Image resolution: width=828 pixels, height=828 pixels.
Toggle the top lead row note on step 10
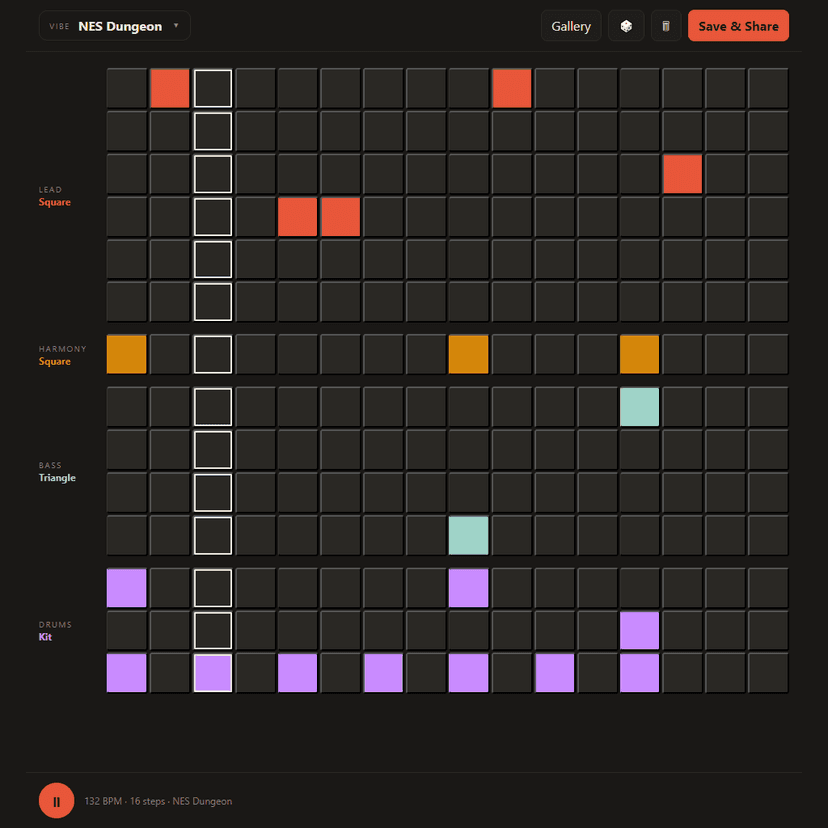tap(511, 88)
